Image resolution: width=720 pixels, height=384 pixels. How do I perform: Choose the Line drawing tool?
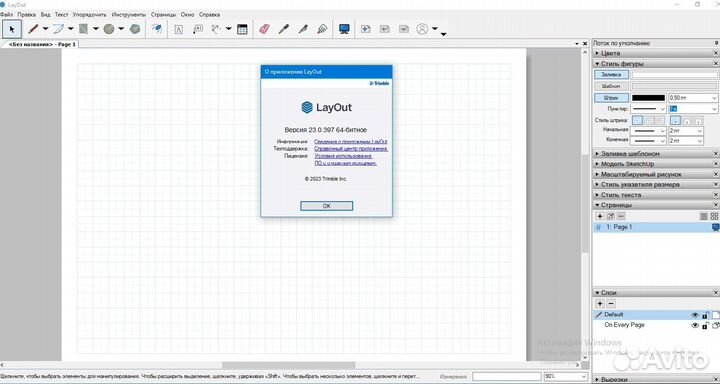(x=33, y=29)
